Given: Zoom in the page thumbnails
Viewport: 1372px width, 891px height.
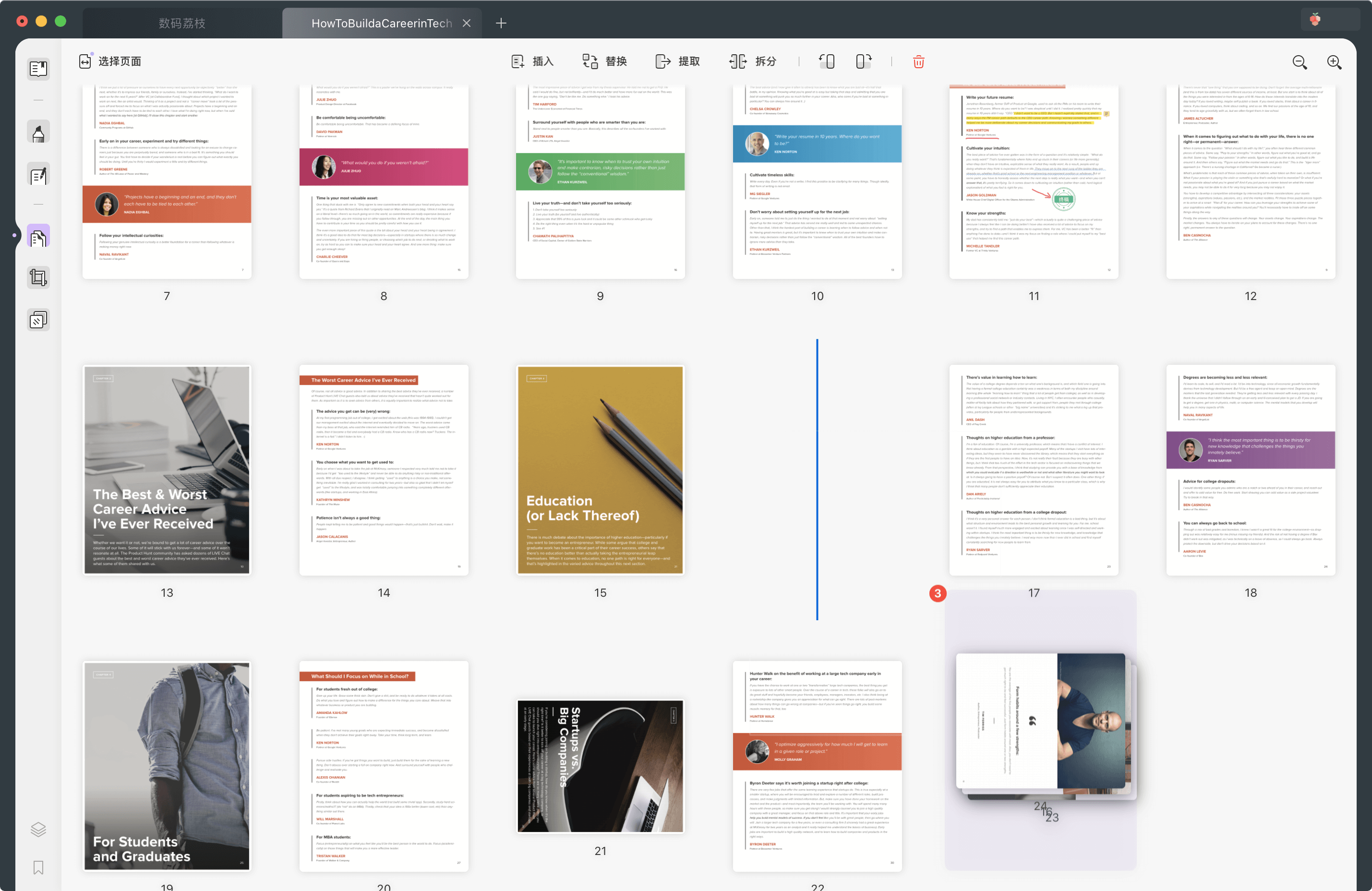Looking at the screenshot, I should pos(1334,62).
